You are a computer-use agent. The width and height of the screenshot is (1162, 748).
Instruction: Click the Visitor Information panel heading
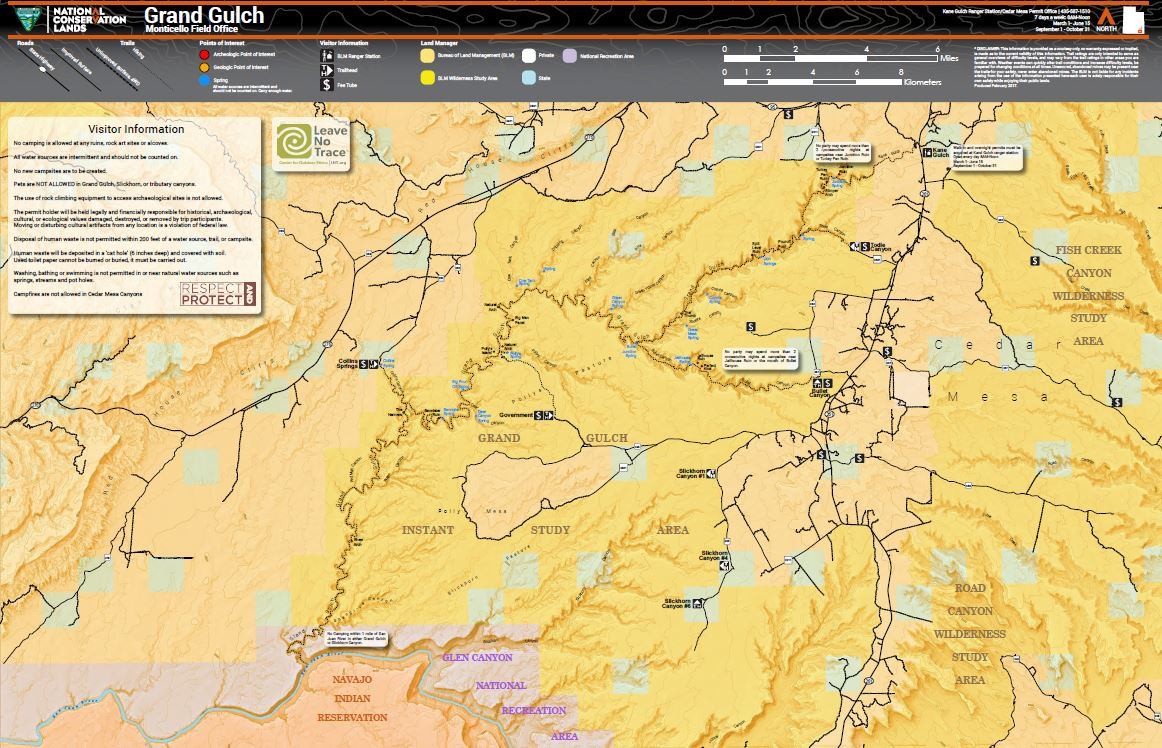[x=136, y=129]
